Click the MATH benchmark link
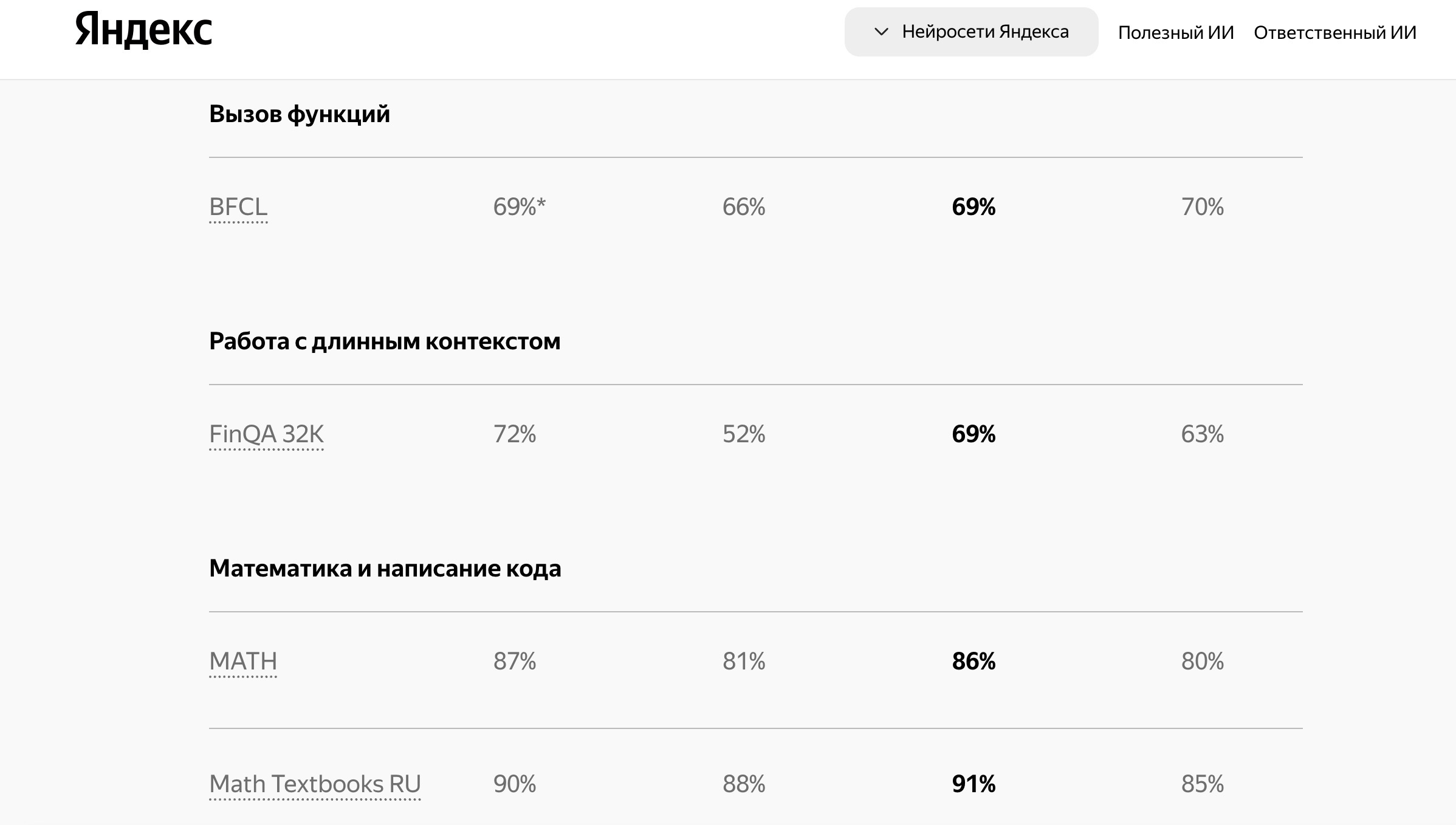 pyautogui.click(x=243, y=662)
